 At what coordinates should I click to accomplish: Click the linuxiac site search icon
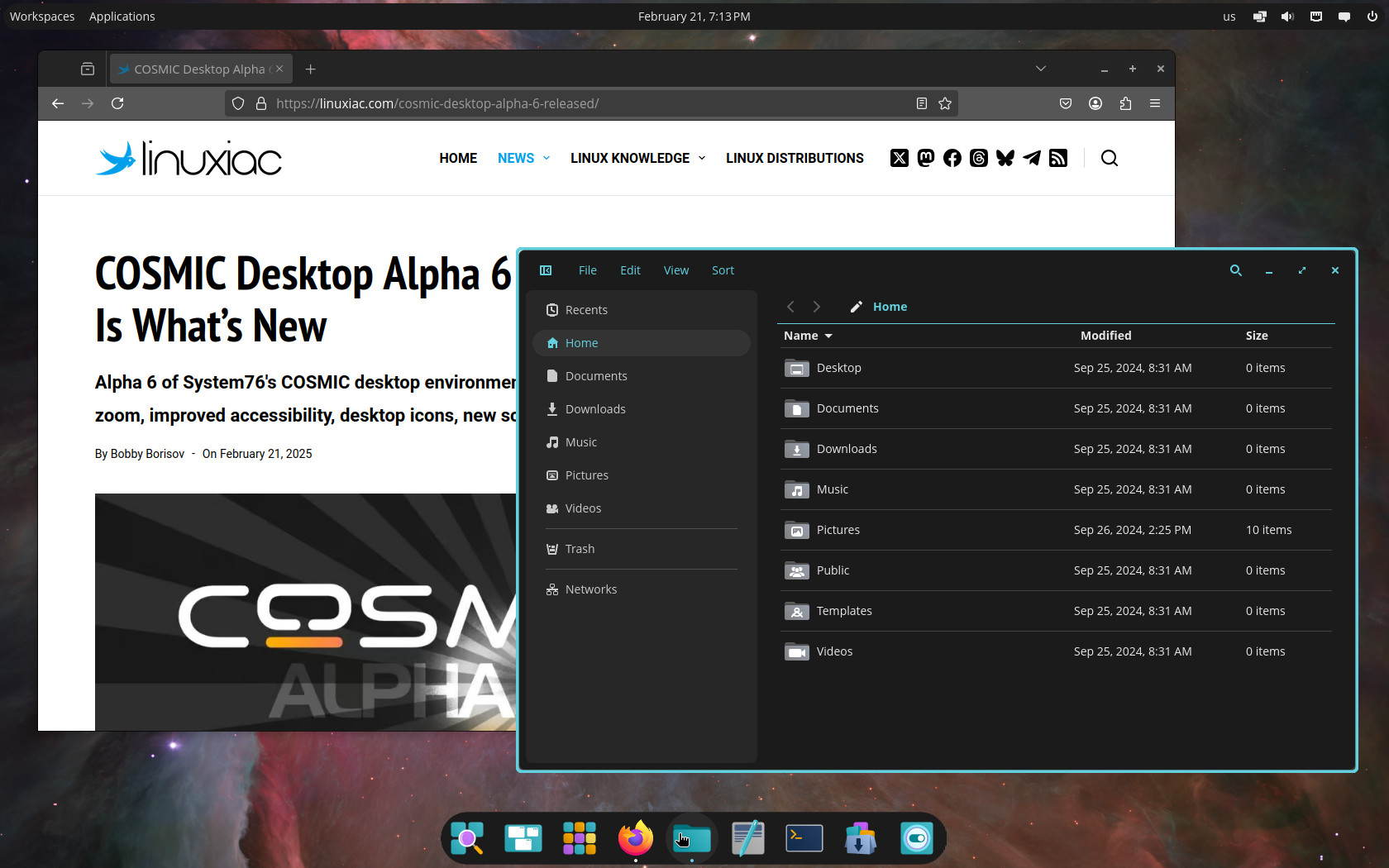tap(1110, 158)
